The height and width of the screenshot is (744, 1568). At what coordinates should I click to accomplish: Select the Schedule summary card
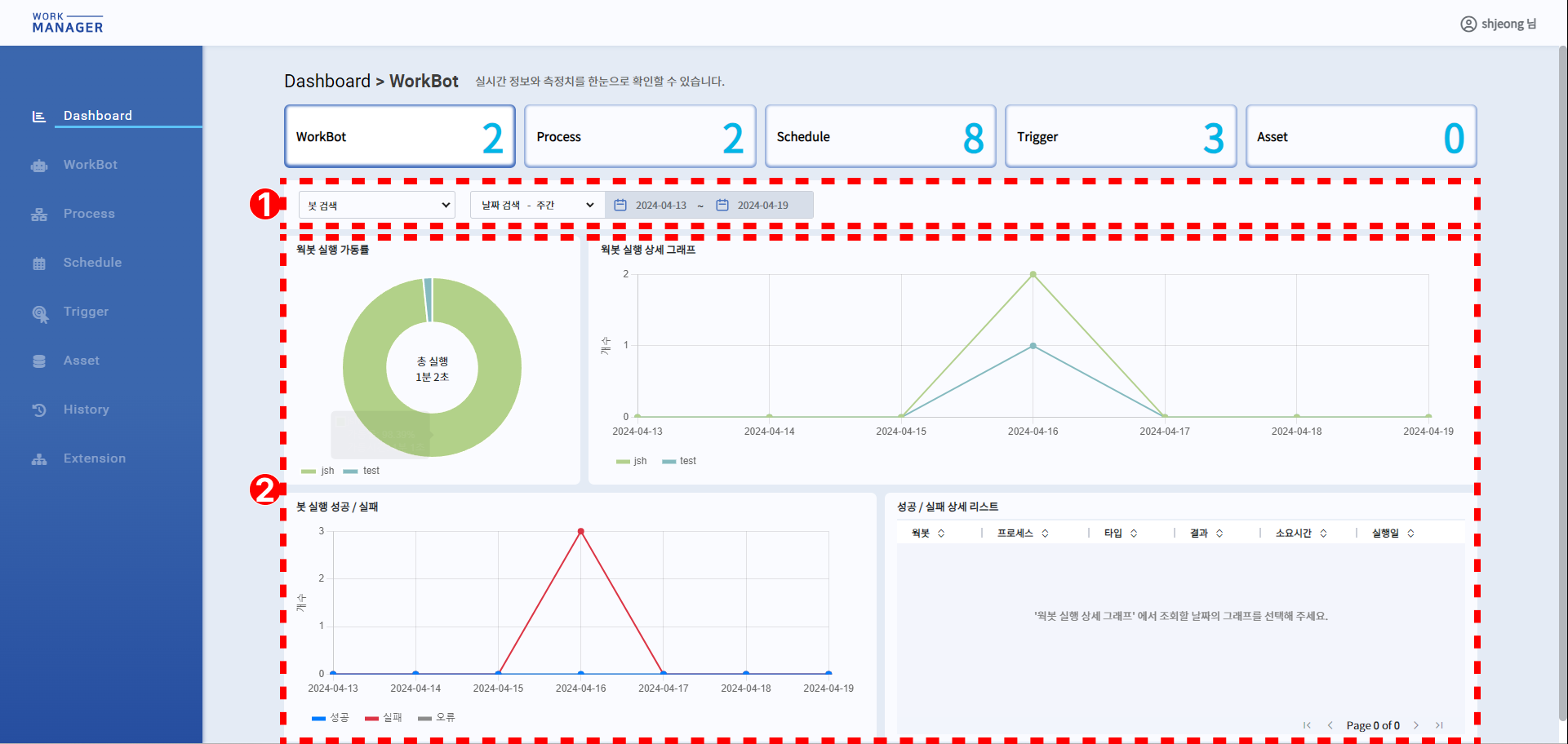pyautogui.click(x=881, y=136)
